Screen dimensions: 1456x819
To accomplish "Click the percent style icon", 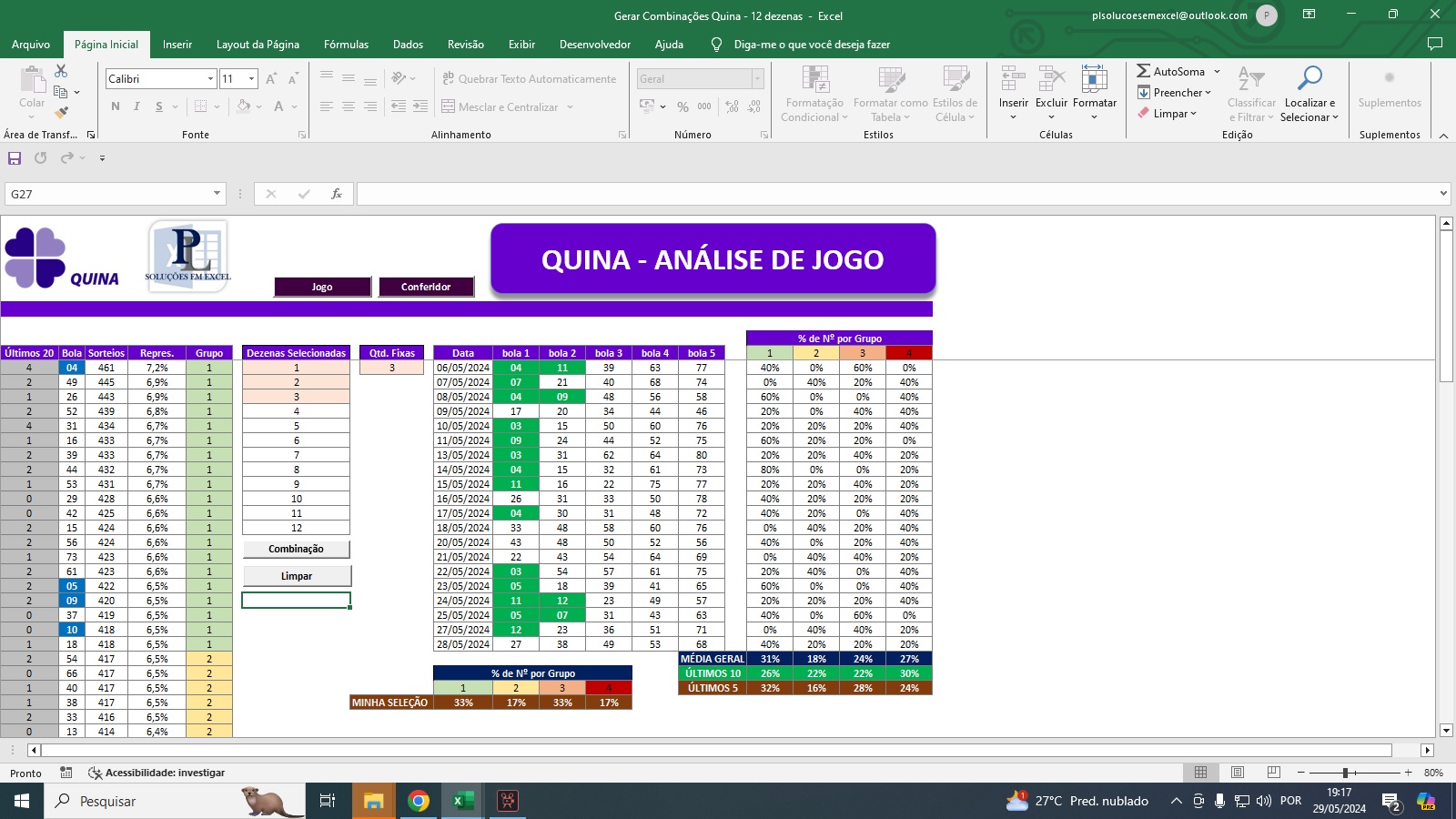I will pyautogui.click(x=682, y=106).
